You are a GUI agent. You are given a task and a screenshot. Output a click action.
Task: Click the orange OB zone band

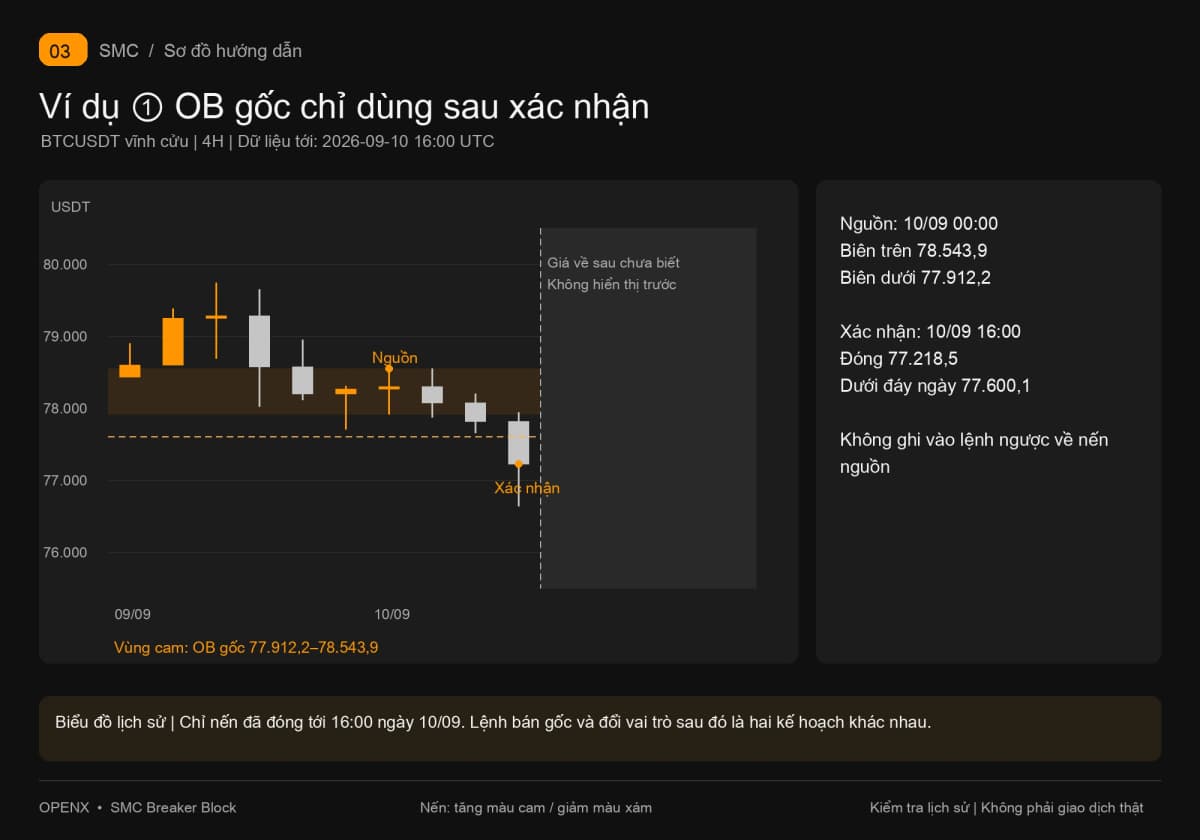click(x=324, y=391)
